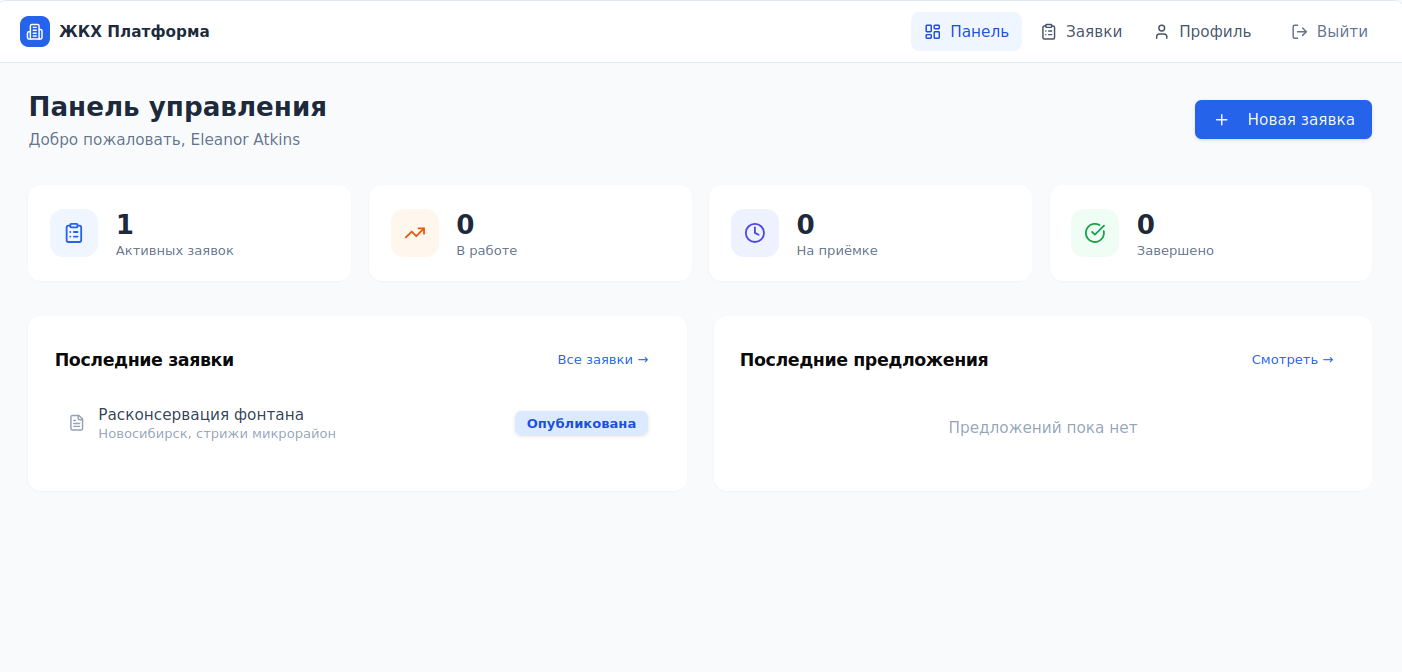The width and height of the screenshot is (1402, 672).
Task: Open the Панель navigation tab
Action: [966, 32]
